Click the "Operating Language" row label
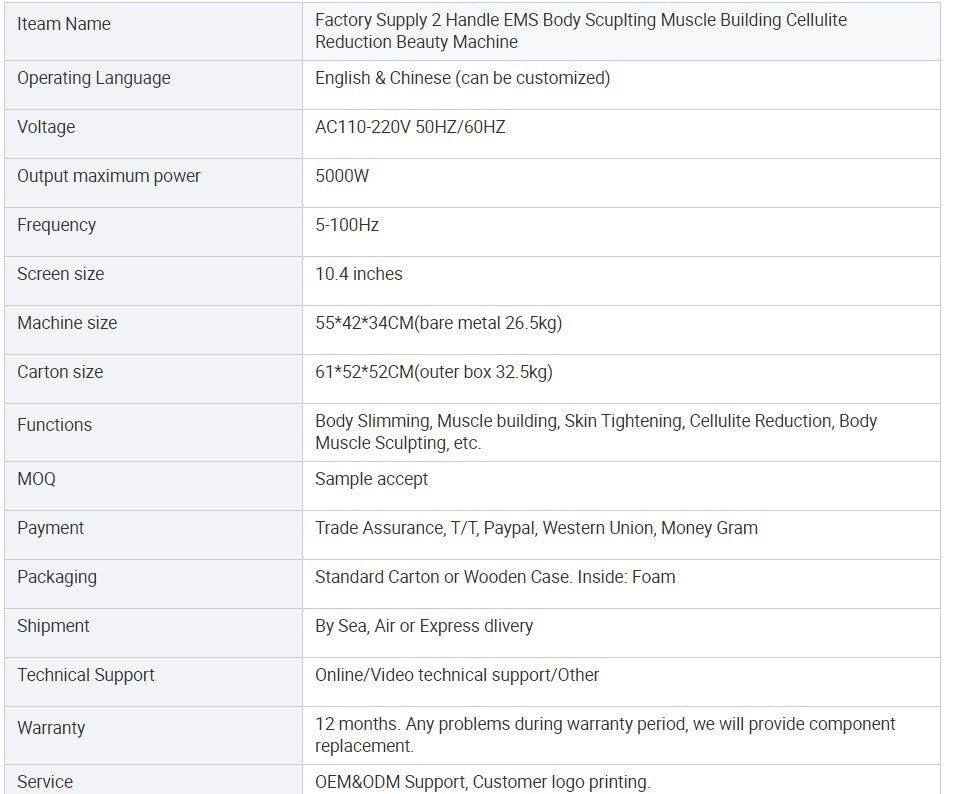971x794 pixels. 94,78
